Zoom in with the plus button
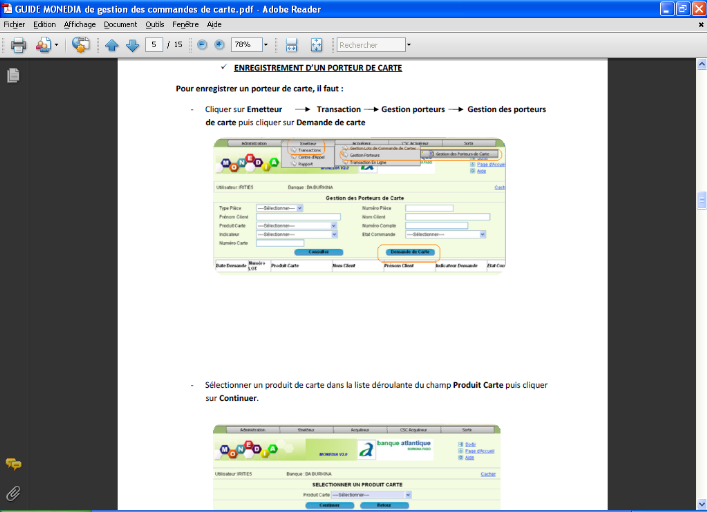 (219, 45)
